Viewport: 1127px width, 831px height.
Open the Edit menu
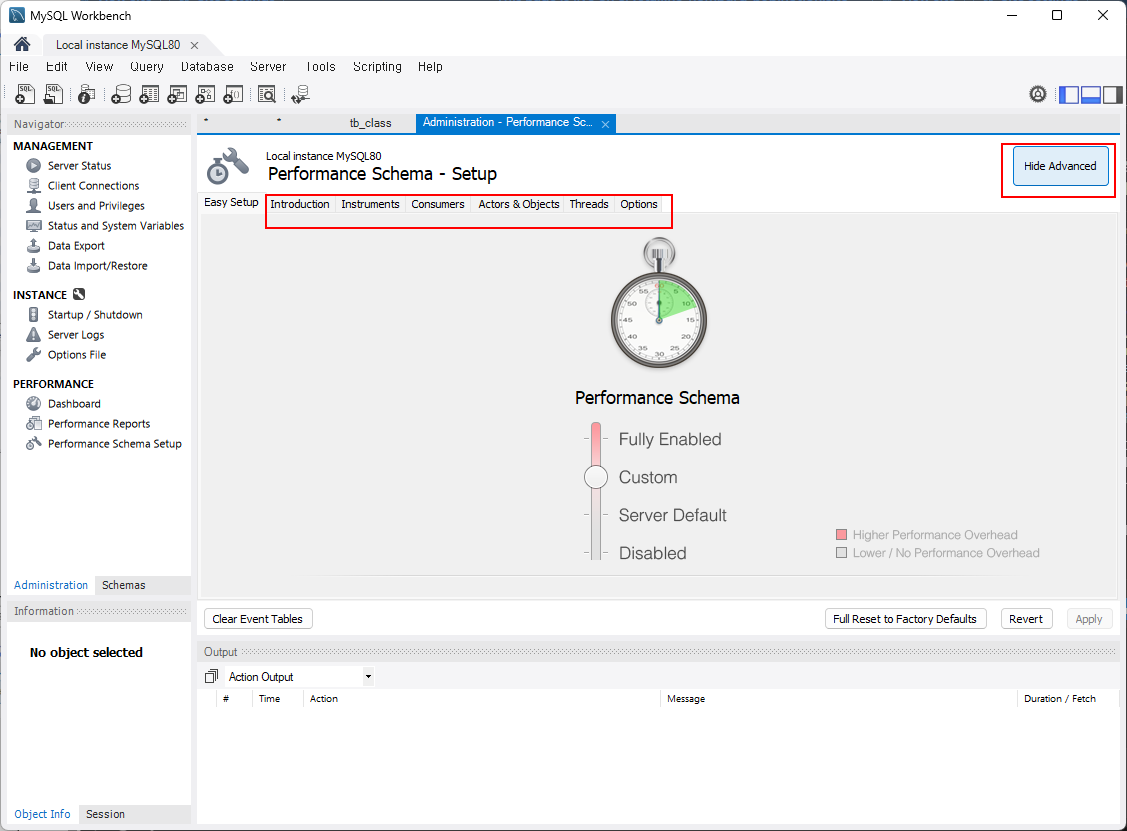(x=57, y=67)
